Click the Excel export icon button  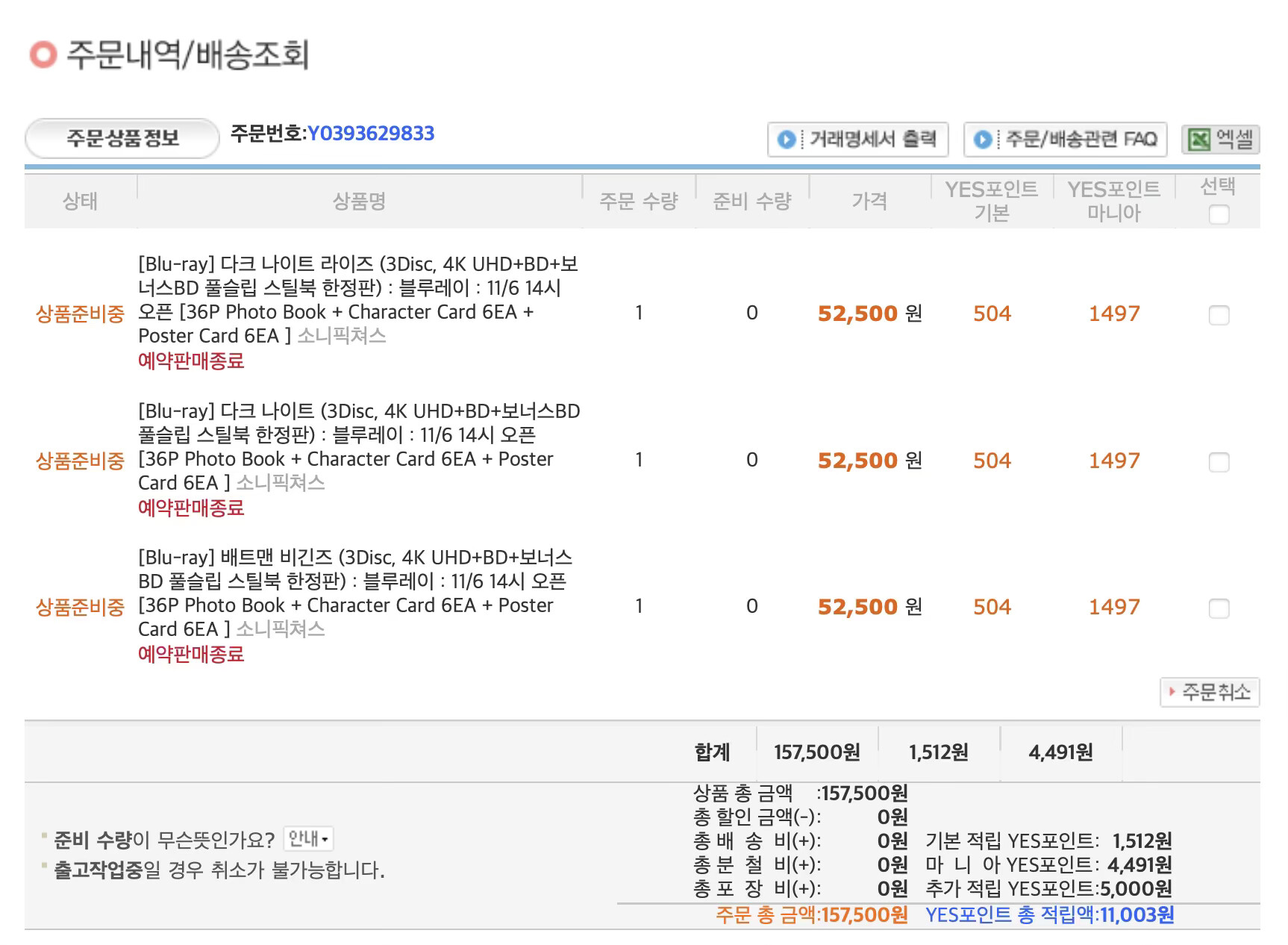[x=1219, y=140]
